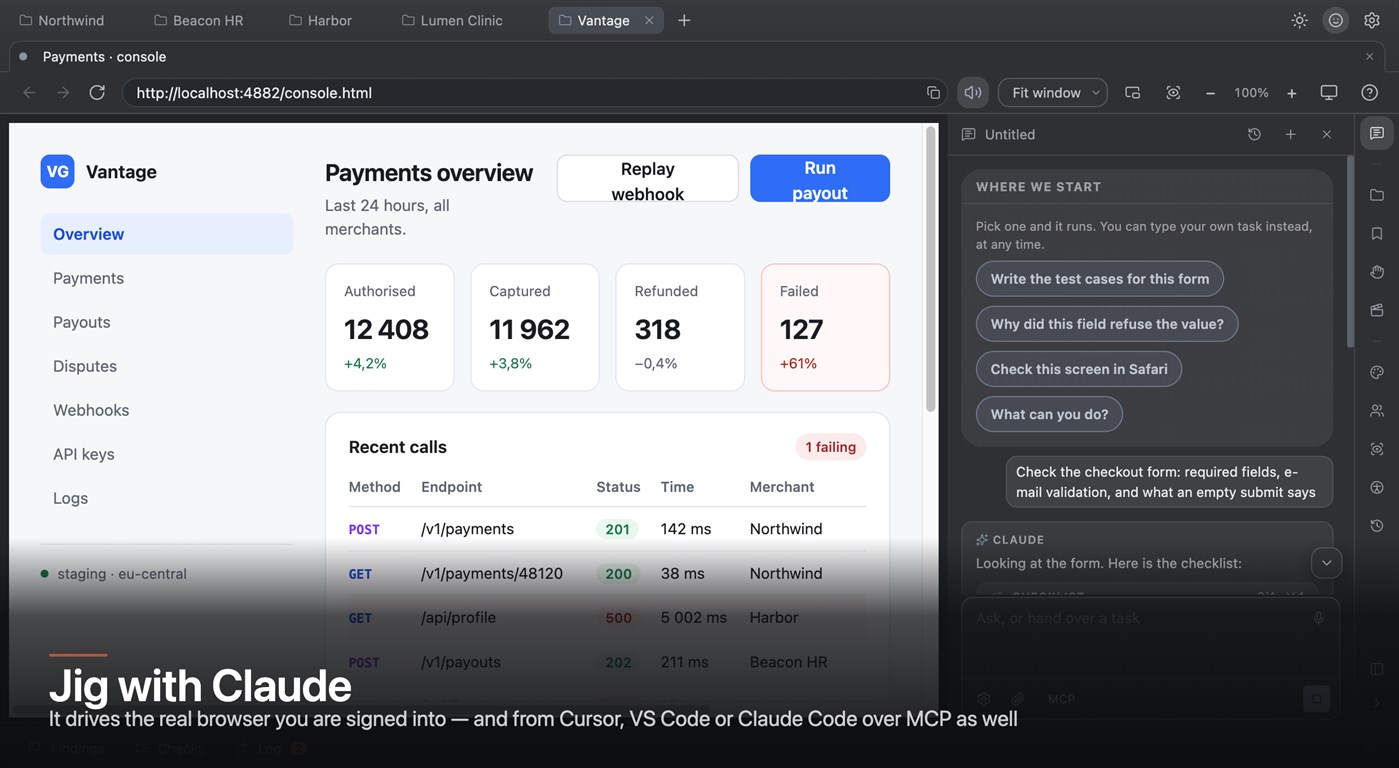Open the Failed 127 stat card
The height and width of the screenshot is (768, 1399).
point(825,327)
